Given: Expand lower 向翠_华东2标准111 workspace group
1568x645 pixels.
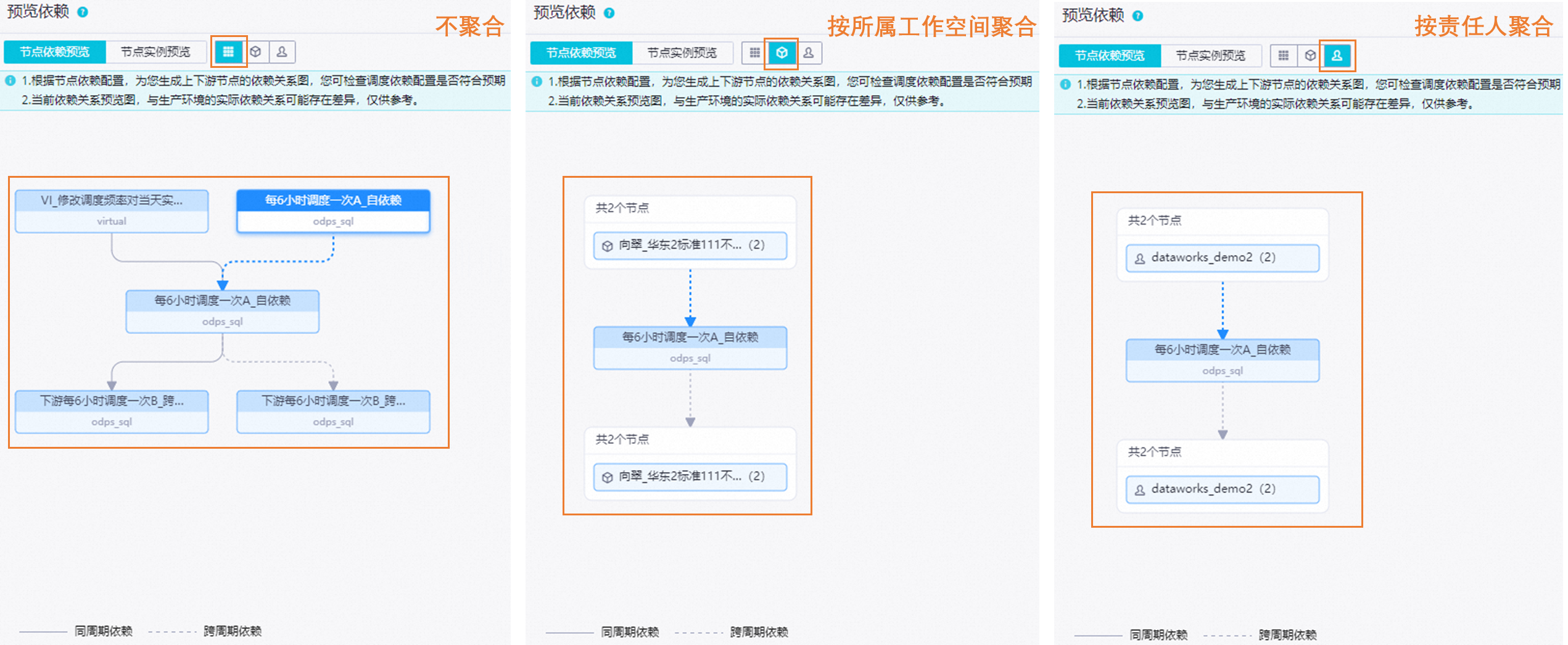Looking at the screenshot, I should (x=690, y=476).
